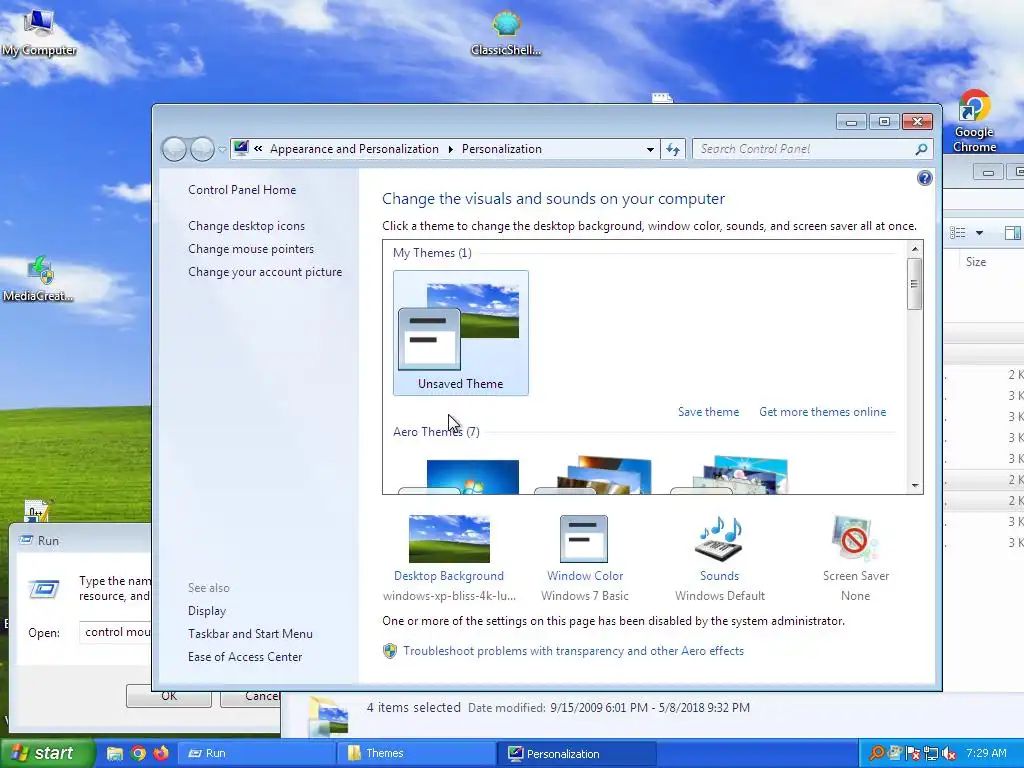Open Display under See also
Viewport: 1024px width, 768px height.
pyautogui.click(x=206, y=611)
